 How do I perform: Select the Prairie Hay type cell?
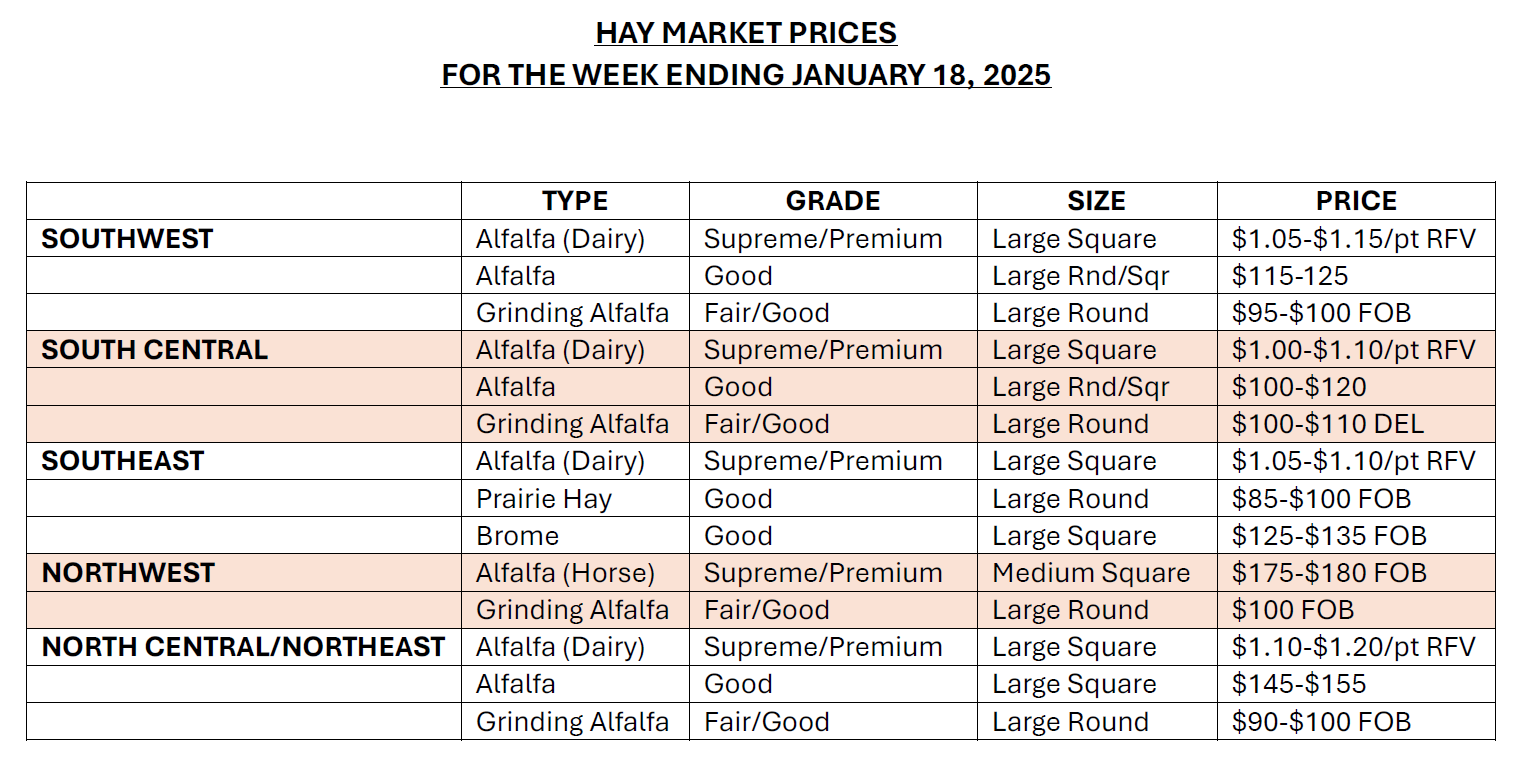coord(544,499)
